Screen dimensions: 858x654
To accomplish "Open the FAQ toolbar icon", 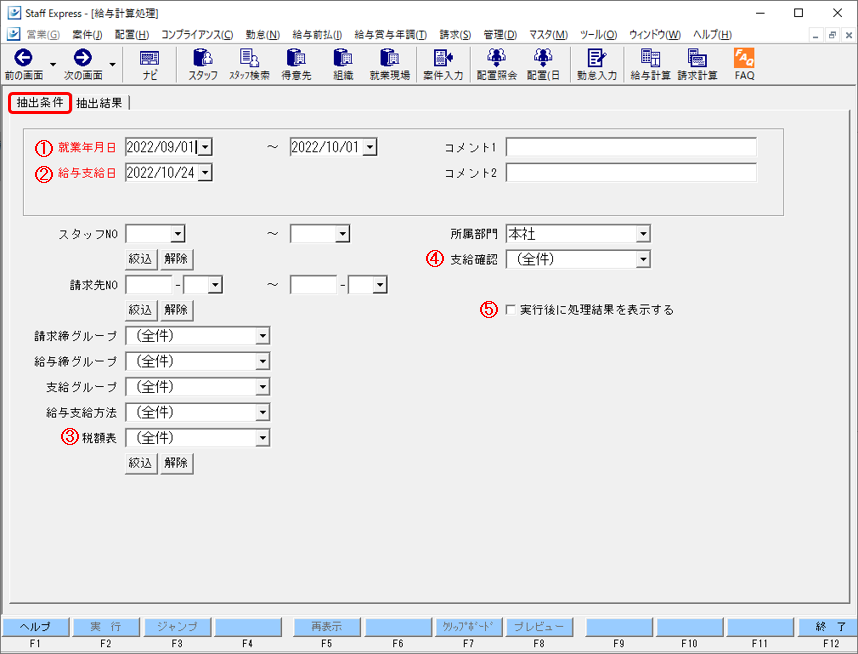I will pos(744,57).
